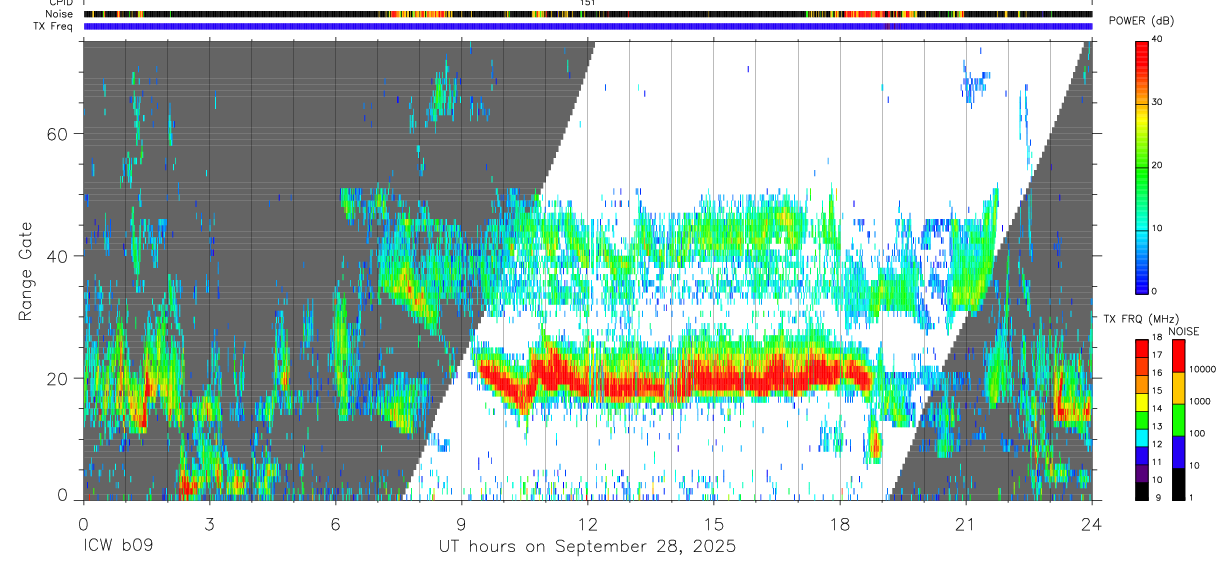The image size is (1228, 567).
Task: Click the '0' hour axis label
Action: coord(83,524)
